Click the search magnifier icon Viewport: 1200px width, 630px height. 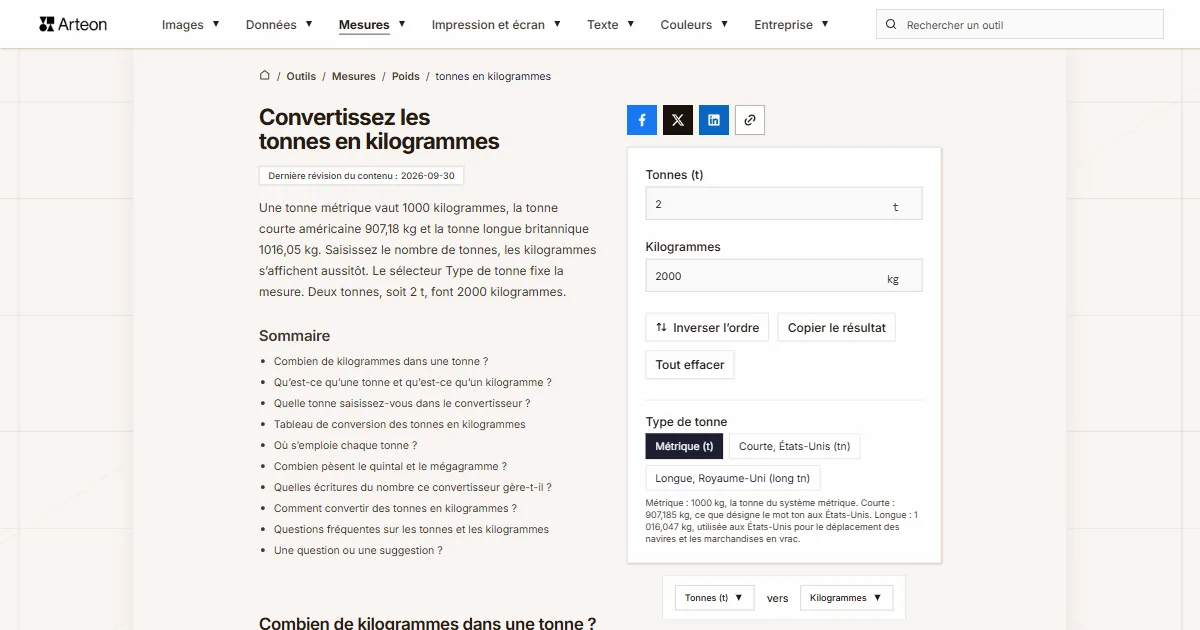[x=891, y=25]
